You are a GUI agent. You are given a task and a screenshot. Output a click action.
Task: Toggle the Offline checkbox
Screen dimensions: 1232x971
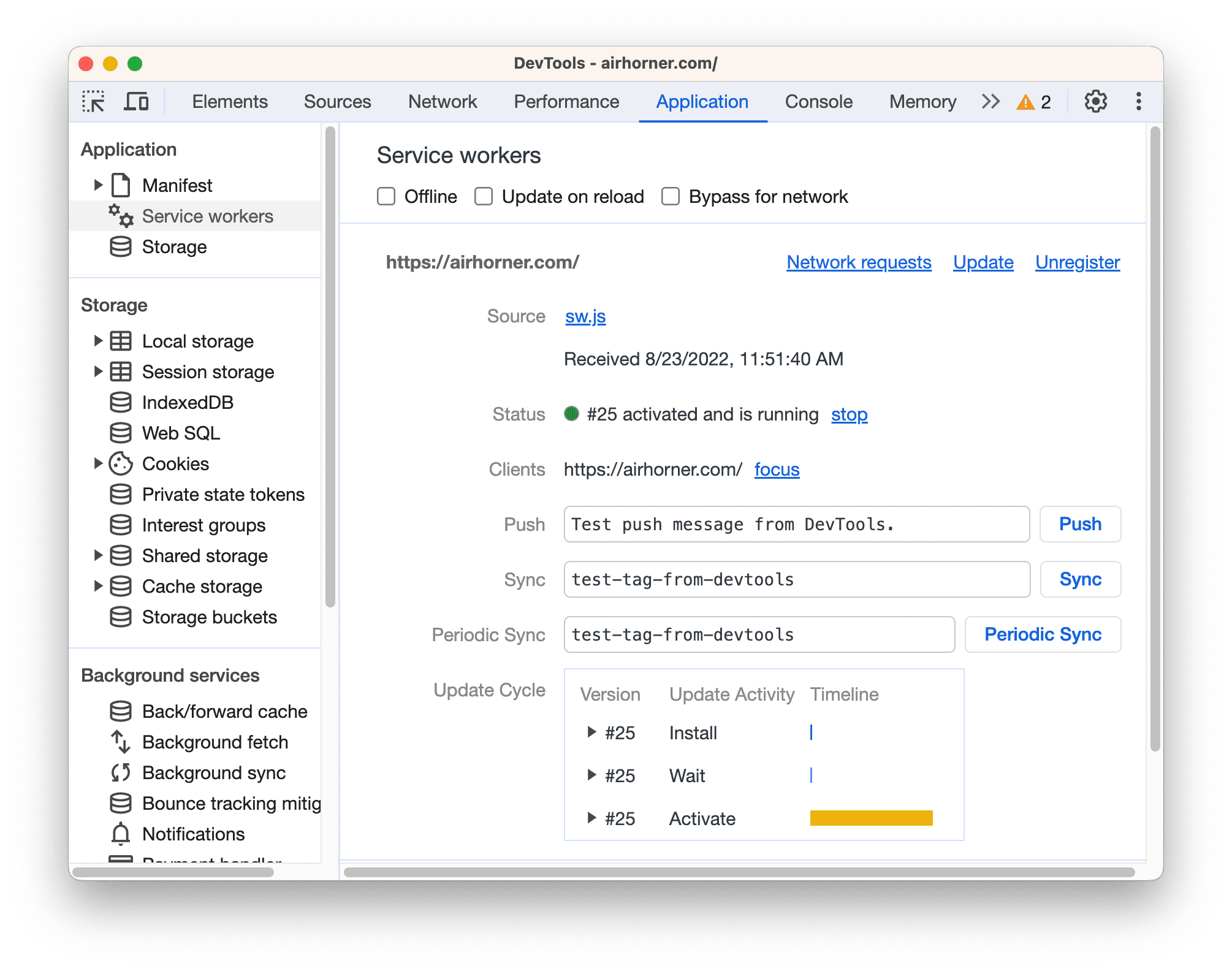click(386, 196)
